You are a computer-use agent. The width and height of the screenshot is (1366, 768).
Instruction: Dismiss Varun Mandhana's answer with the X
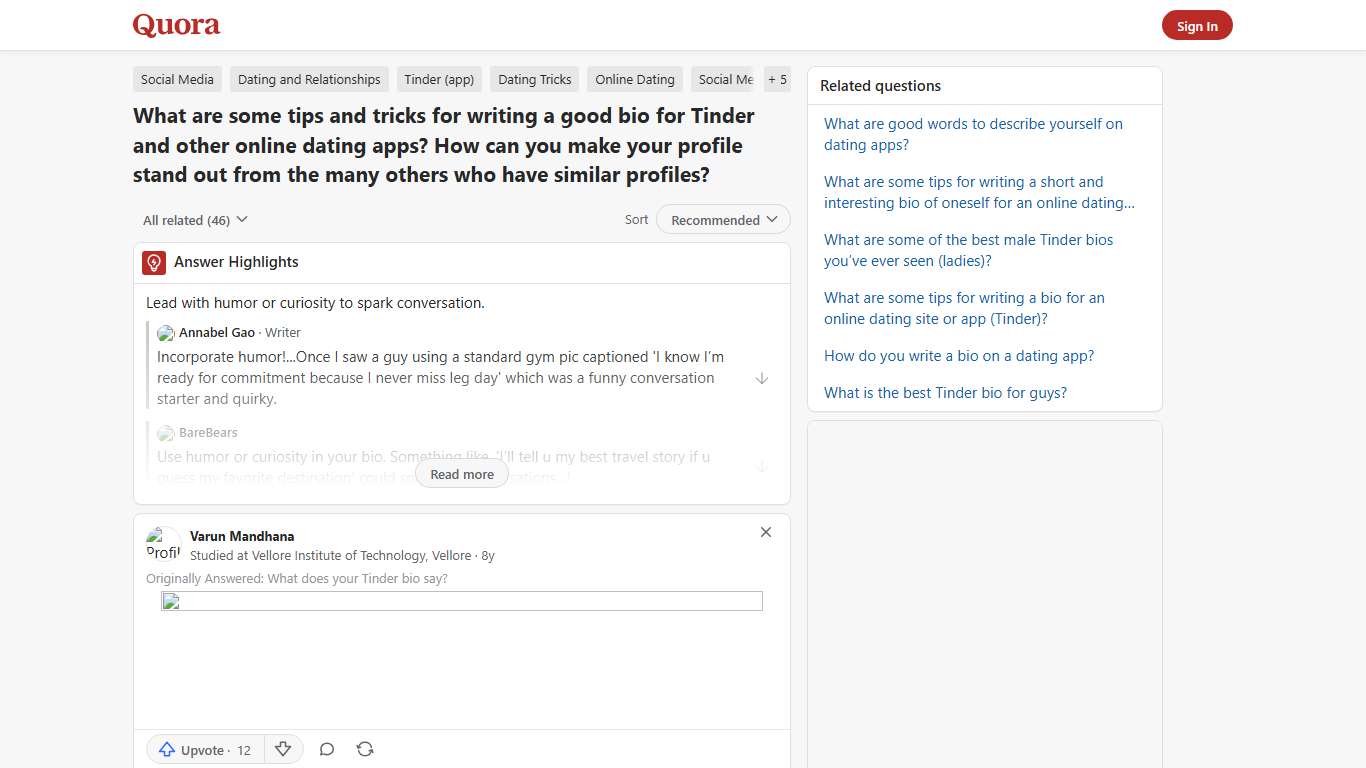click(765, 532)
